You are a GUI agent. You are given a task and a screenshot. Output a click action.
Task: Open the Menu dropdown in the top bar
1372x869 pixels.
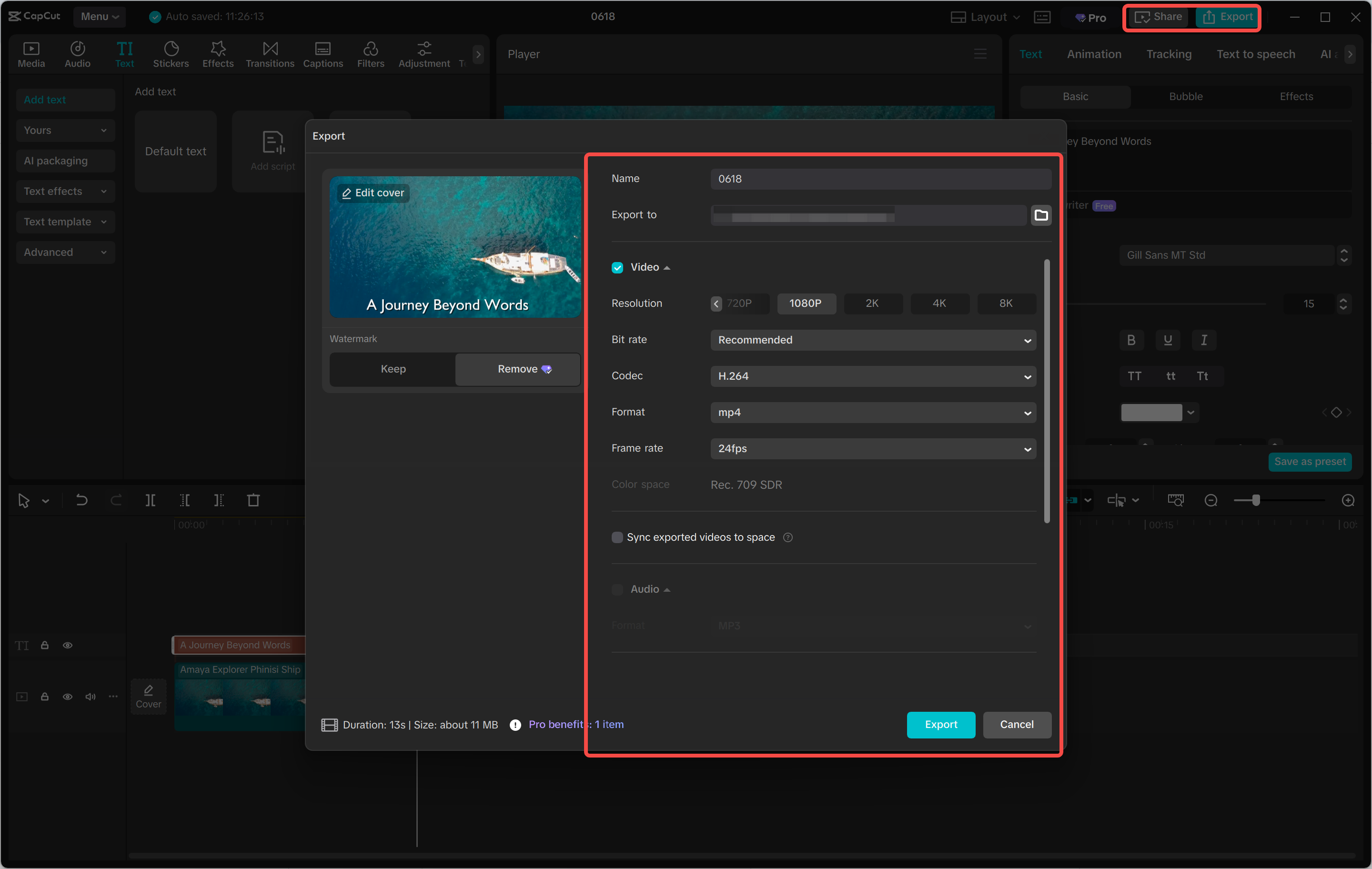(99, 17)
